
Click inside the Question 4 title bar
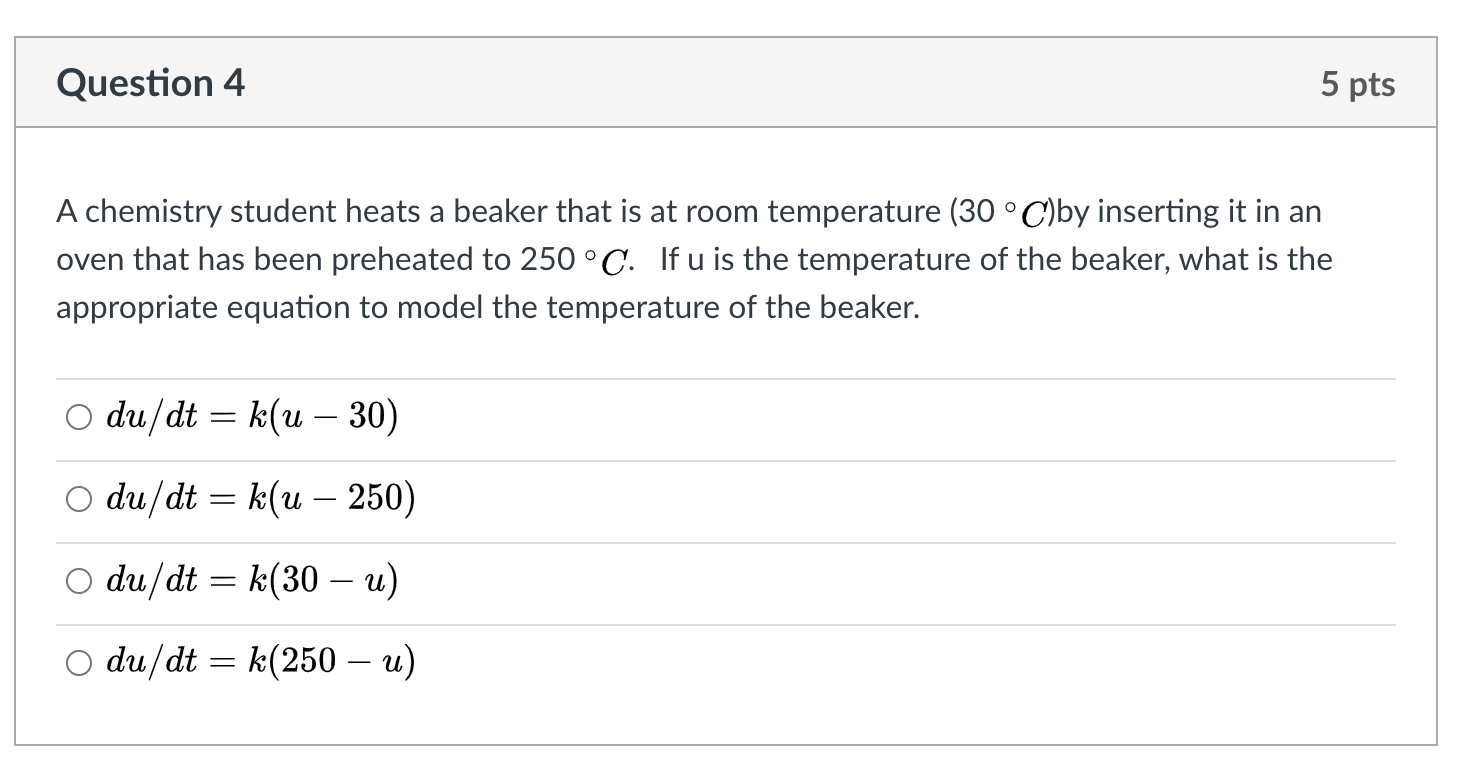coord(700,83)
